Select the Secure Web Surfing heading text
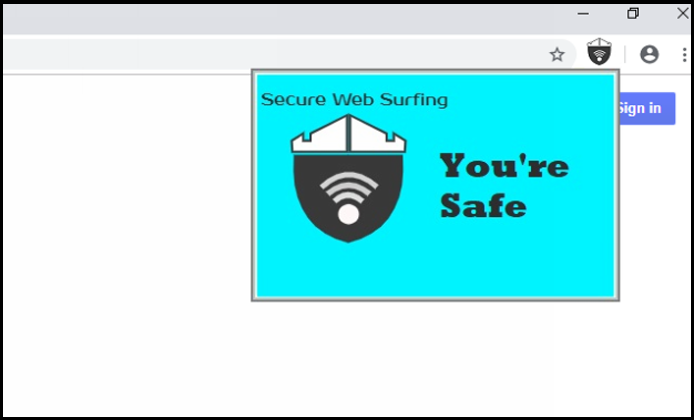Viewport: 694px width, 420px height. click(x=354, y=100)
